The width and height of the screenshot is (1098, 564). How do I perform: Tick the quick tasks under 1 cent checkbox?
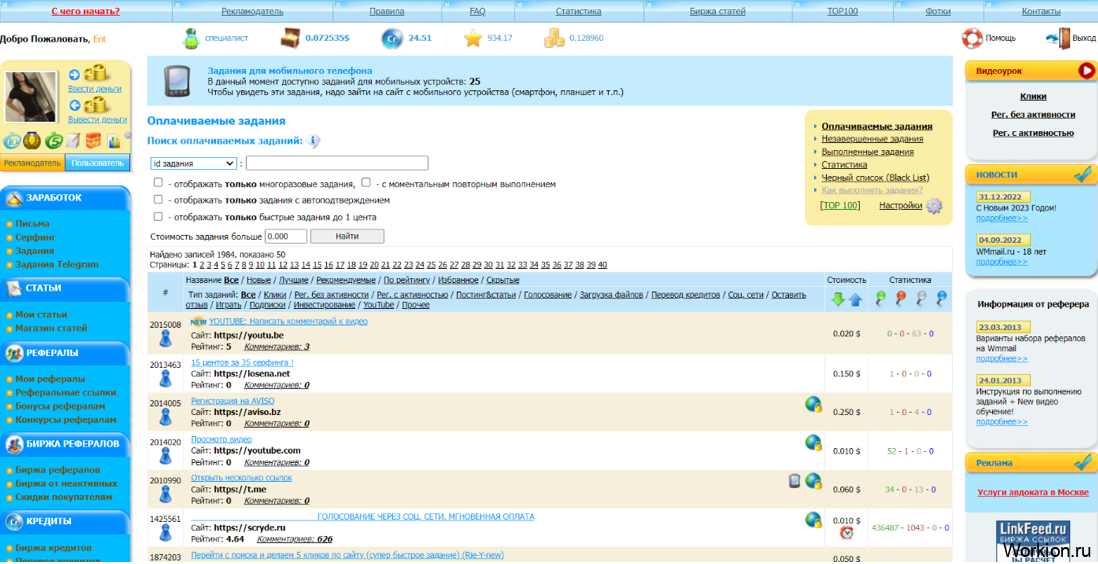[158, 216]
